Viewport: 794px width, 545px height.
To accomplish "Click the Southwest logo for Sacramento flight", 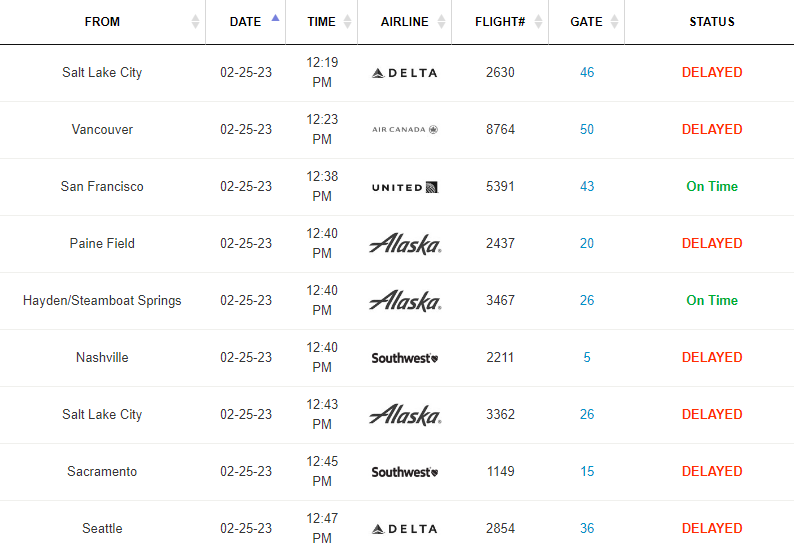I will click(404, 472).
